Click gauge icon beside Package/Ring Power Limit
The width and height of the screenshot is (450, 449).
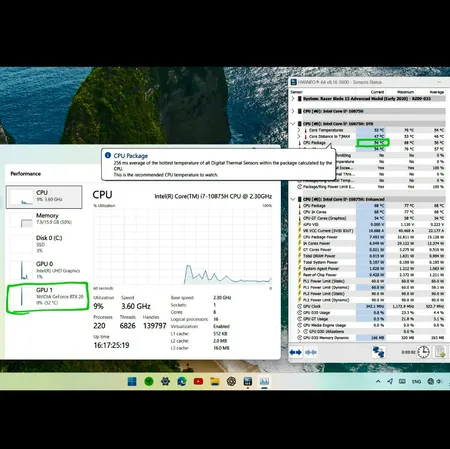pyautogui.click(x=299, y=187)
